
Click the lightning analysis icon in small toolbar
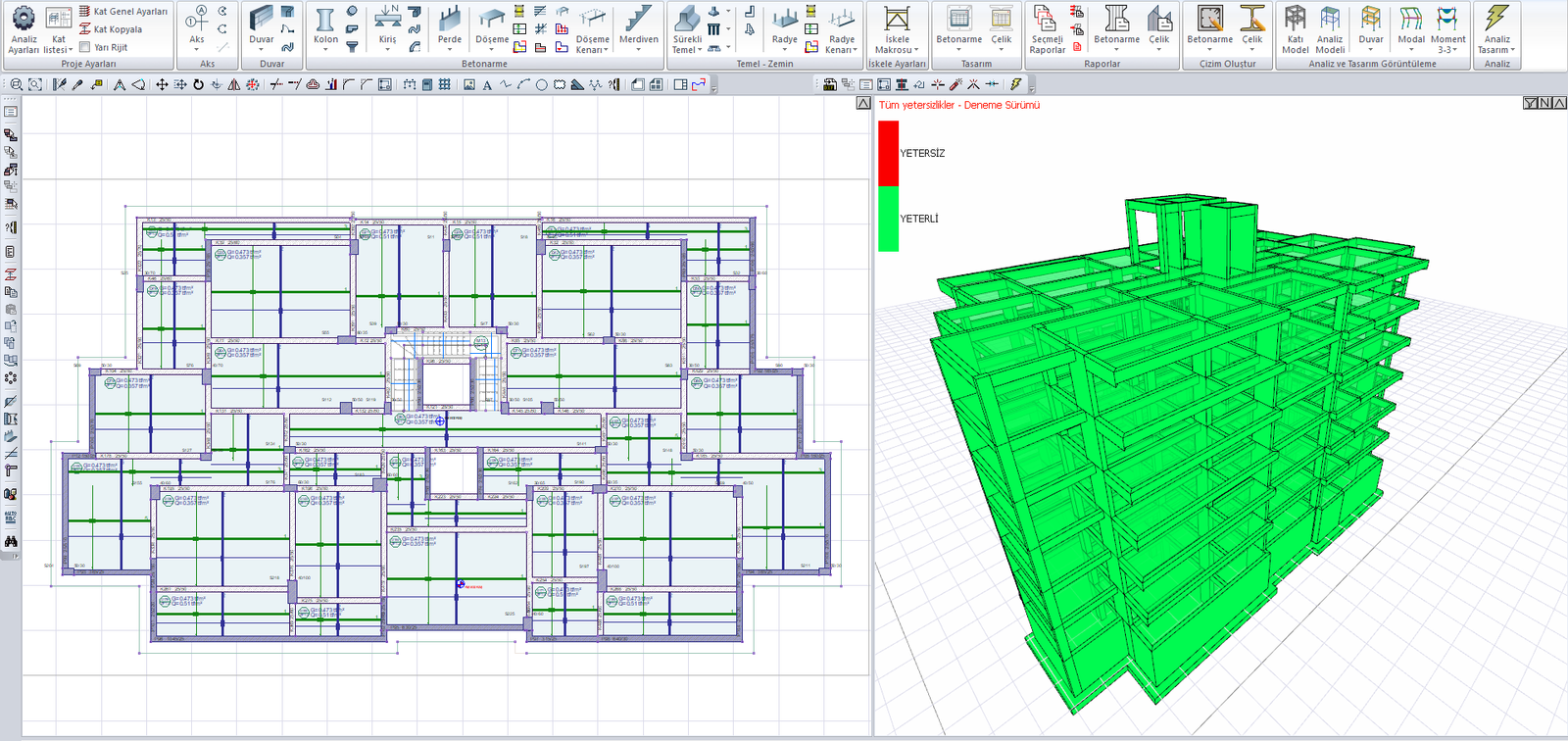coord(1016,85)
